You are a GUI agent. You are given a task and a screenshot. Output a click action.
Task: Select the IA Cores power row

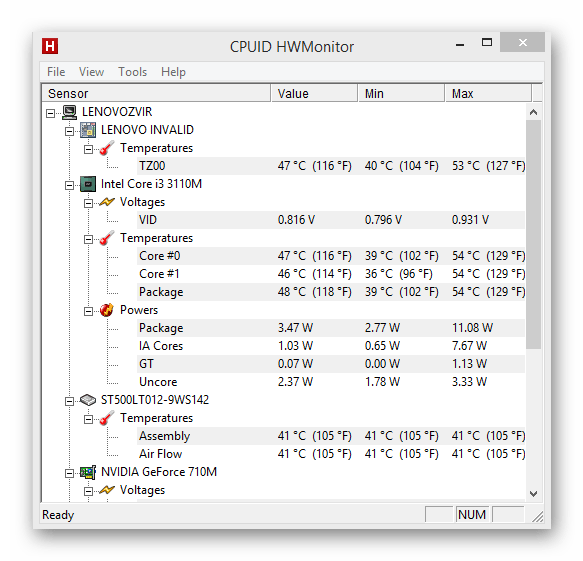[331, 346]
